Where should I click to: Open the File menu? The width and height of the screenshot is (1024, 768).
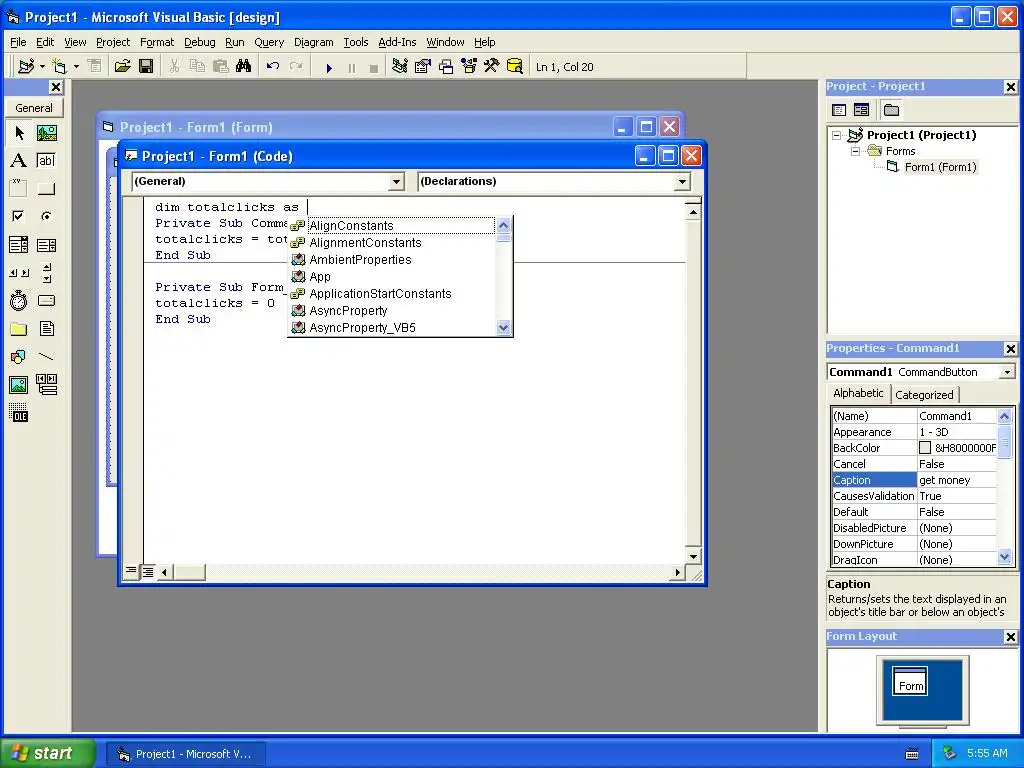pyautogui.click(x=18, y=42)
